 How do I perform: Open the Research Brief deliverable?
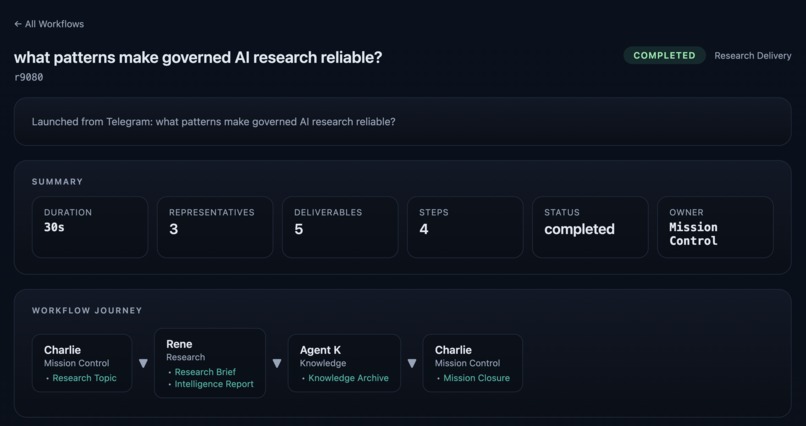coord(205,372)
